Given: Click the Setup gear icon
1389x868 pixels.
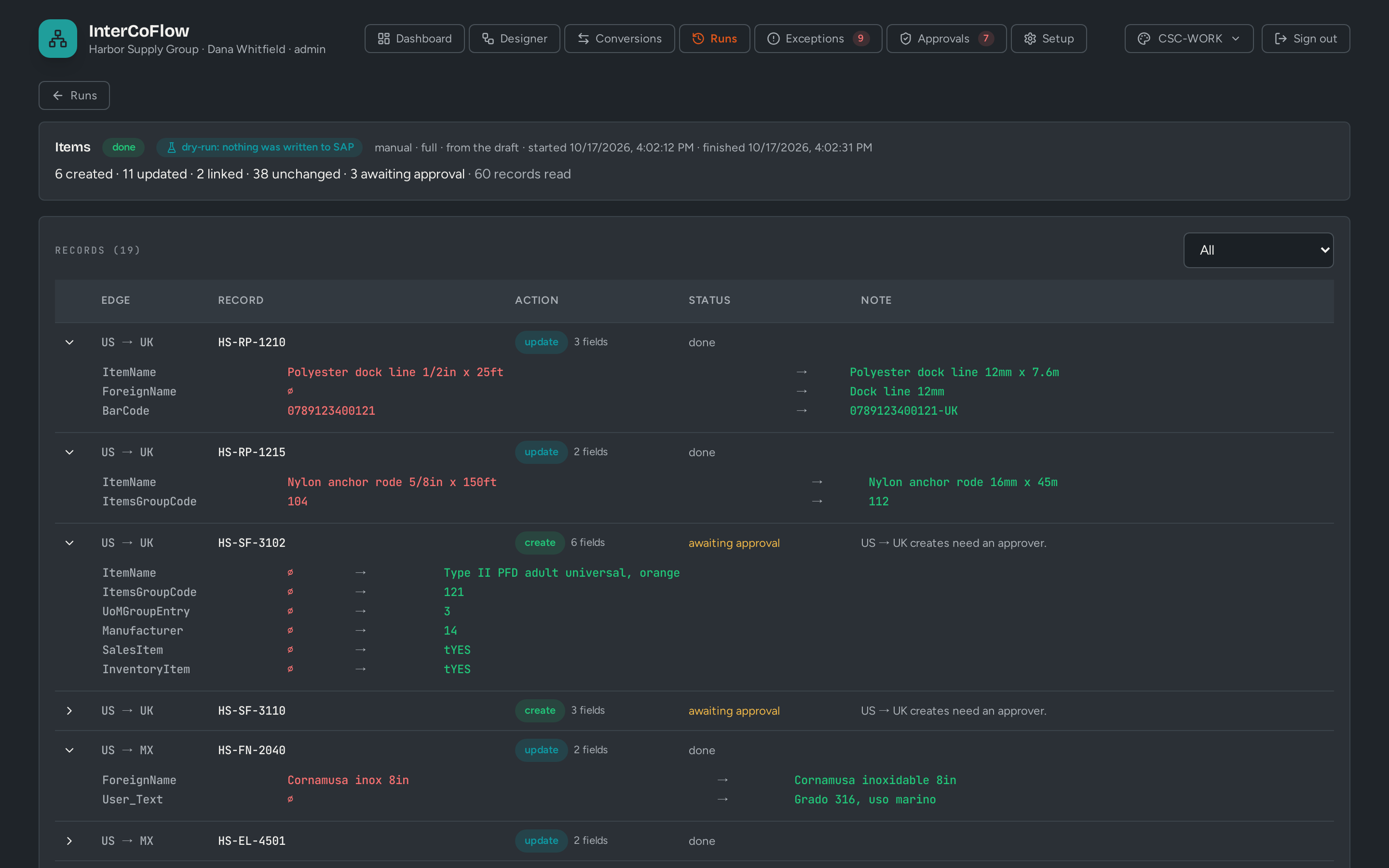Looking at the screenshot, I should pyautogui.click(x=1030, y=39).
